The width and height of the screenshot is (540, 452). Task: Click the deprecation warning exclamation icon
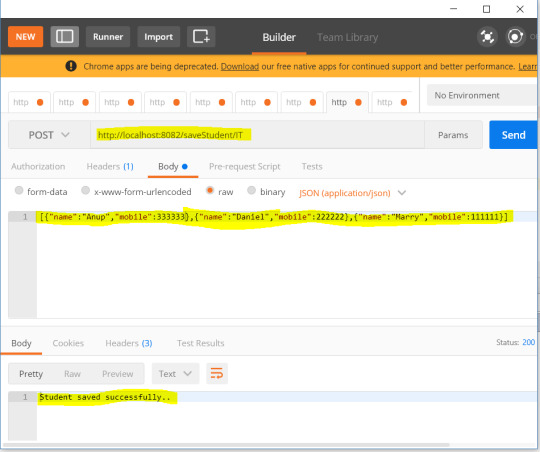pos(71,66)
